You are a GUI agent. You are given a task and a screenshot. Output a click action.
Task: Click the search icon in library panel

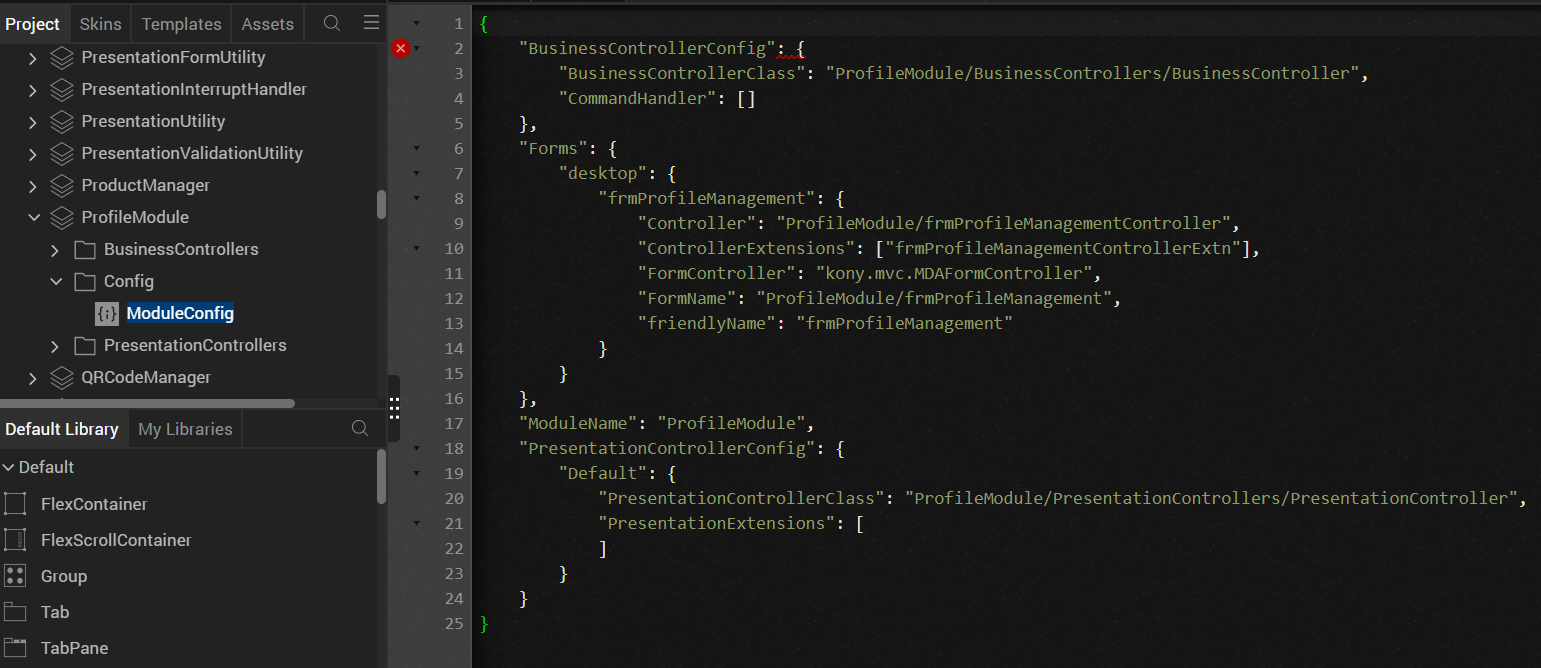360,429
